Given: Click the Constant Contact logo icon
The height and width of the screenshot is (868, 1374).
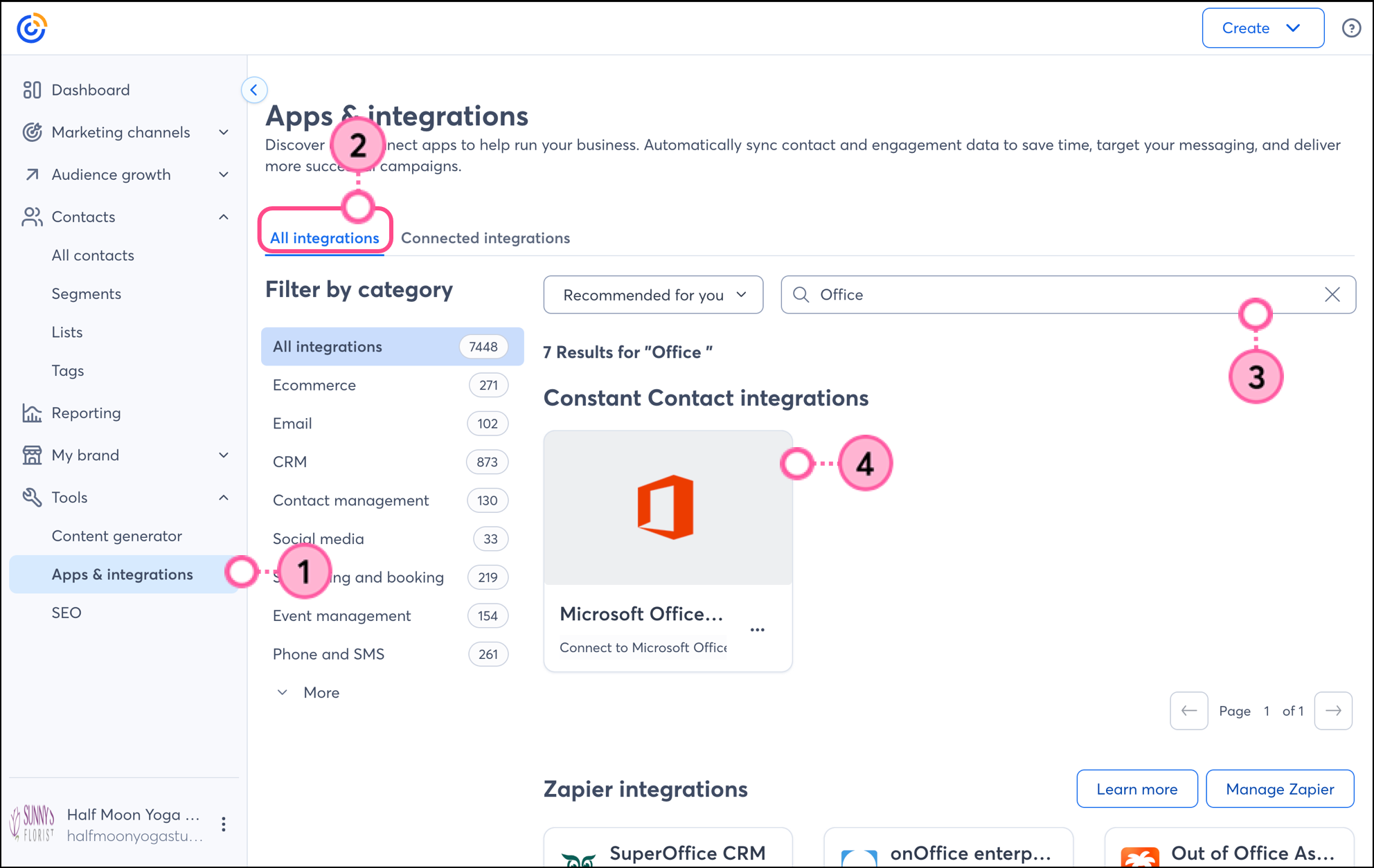Looking at the screenshot, I should 31,28.
